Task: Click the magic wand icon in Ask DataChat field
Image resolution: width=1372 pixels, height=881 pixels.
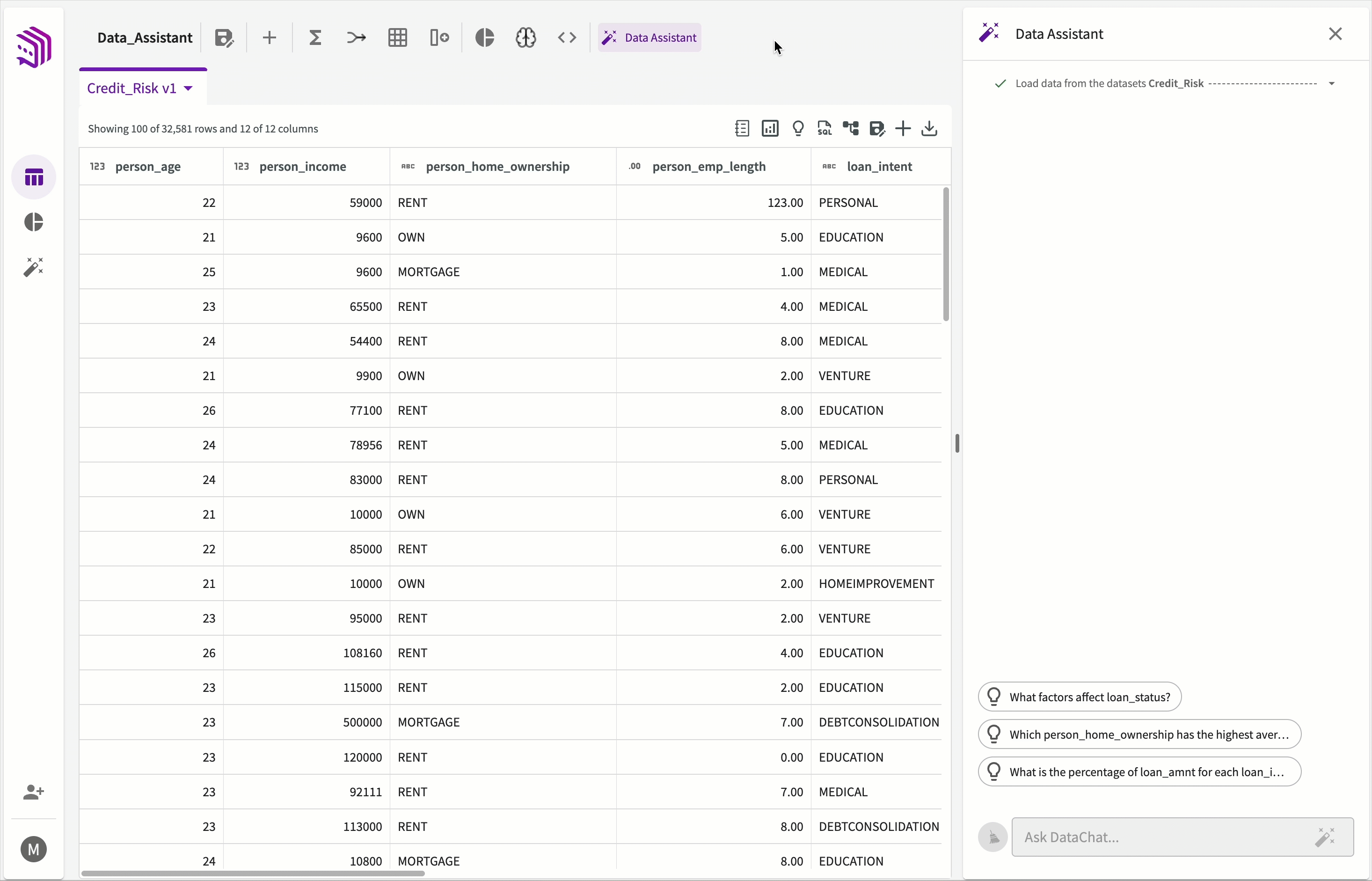Action: tap(1325, 837)
